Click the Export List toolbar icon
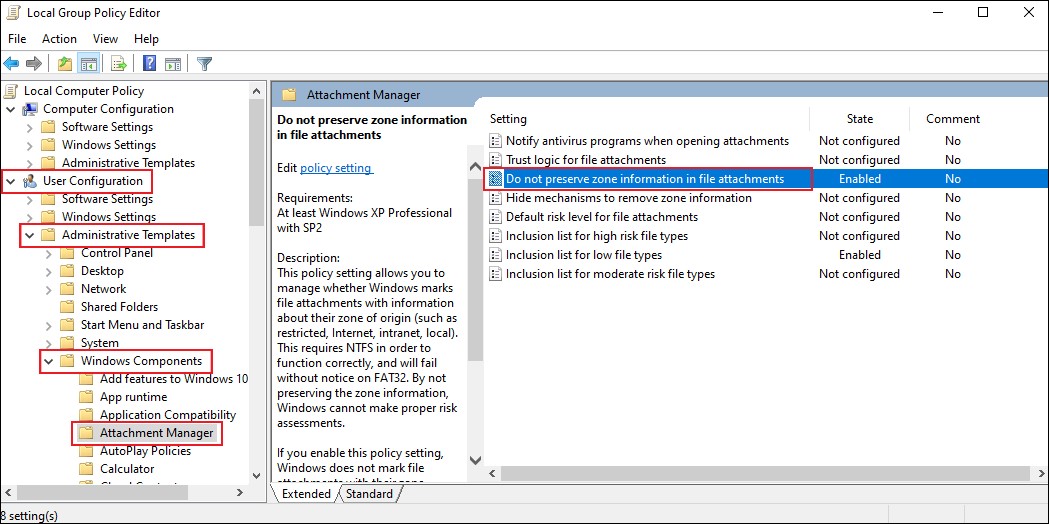 coord(119,64)
